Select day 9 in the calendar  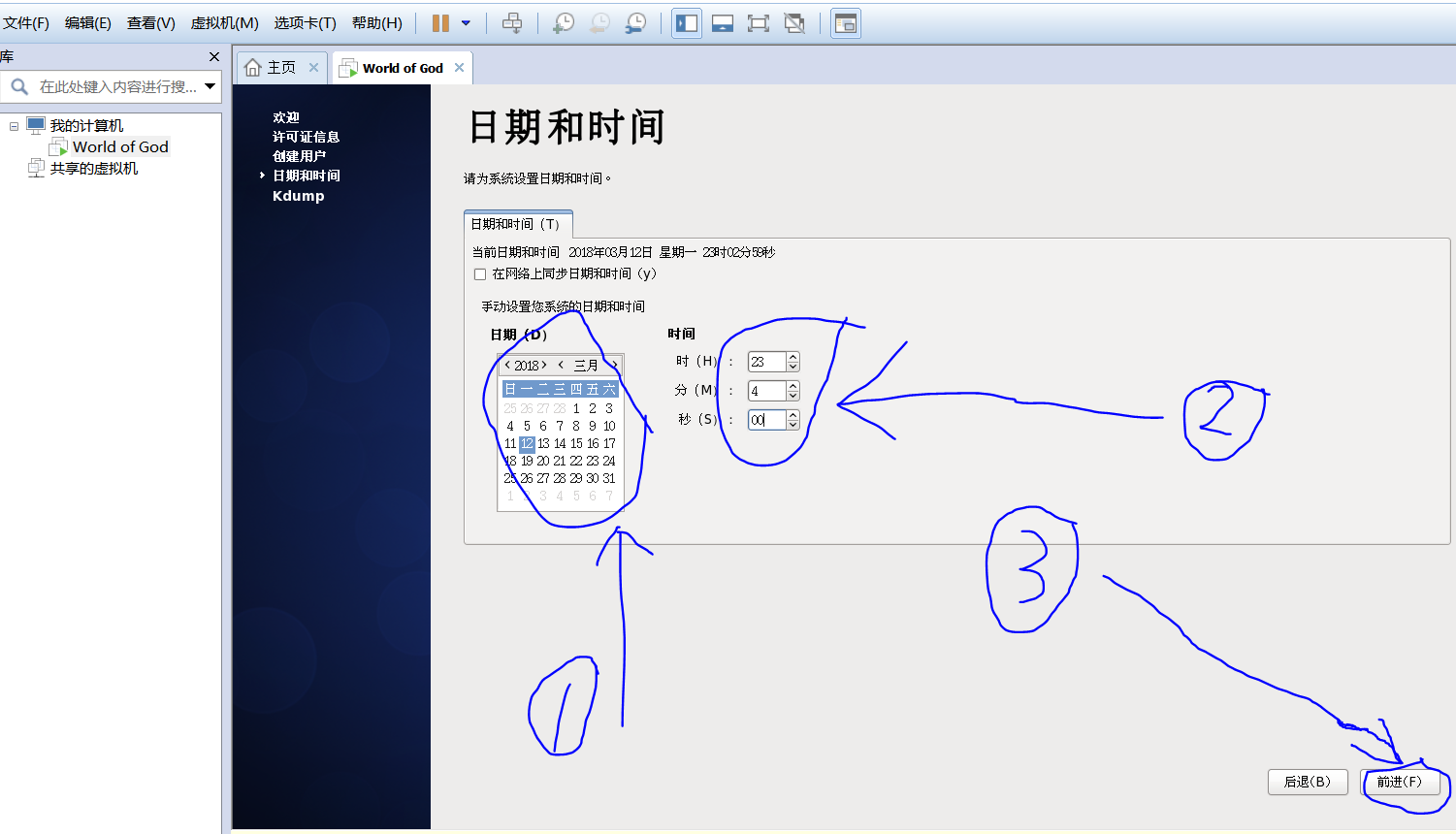(x=593, y=426)
